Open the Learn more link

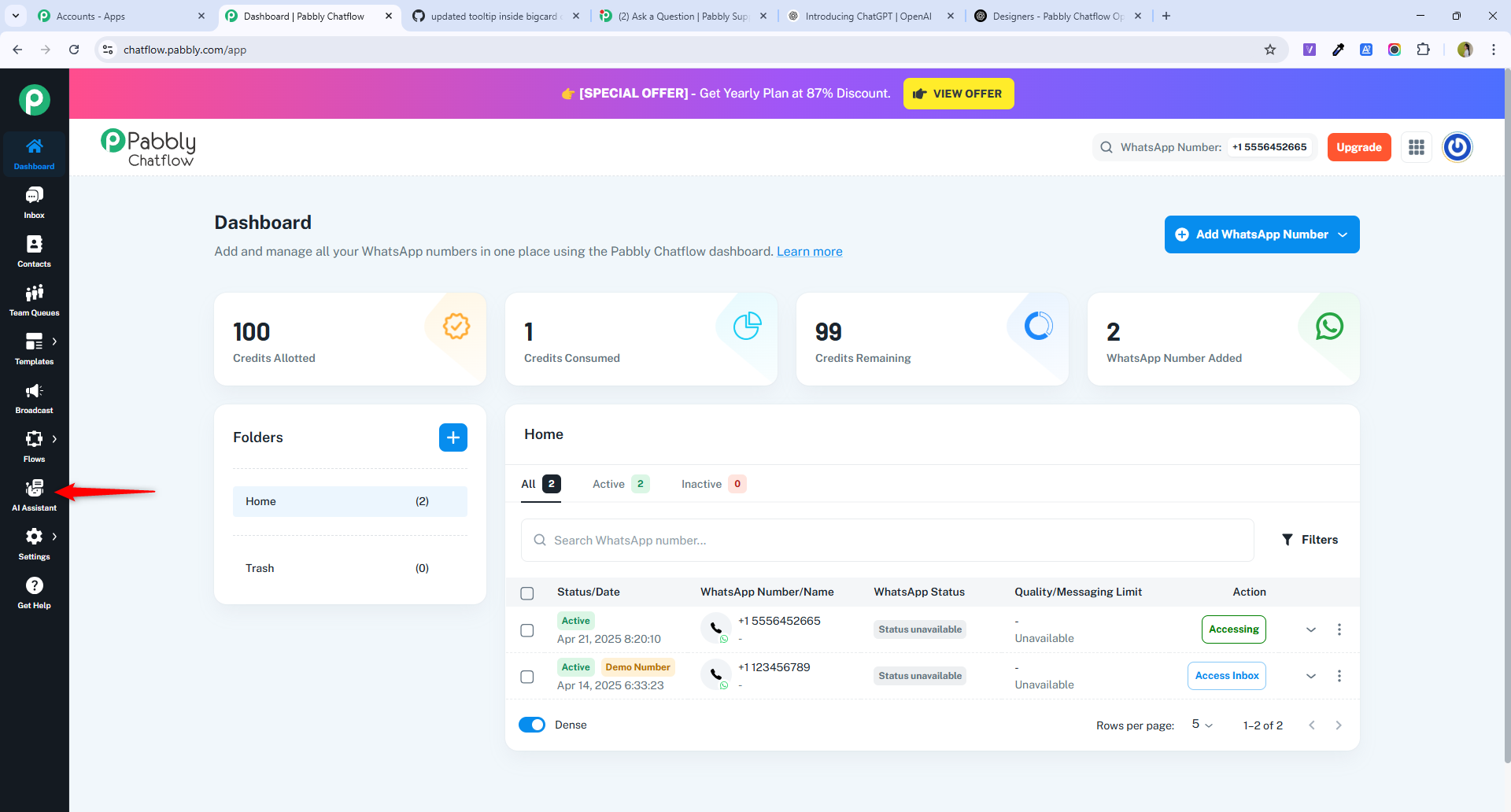tap(809, 252)
